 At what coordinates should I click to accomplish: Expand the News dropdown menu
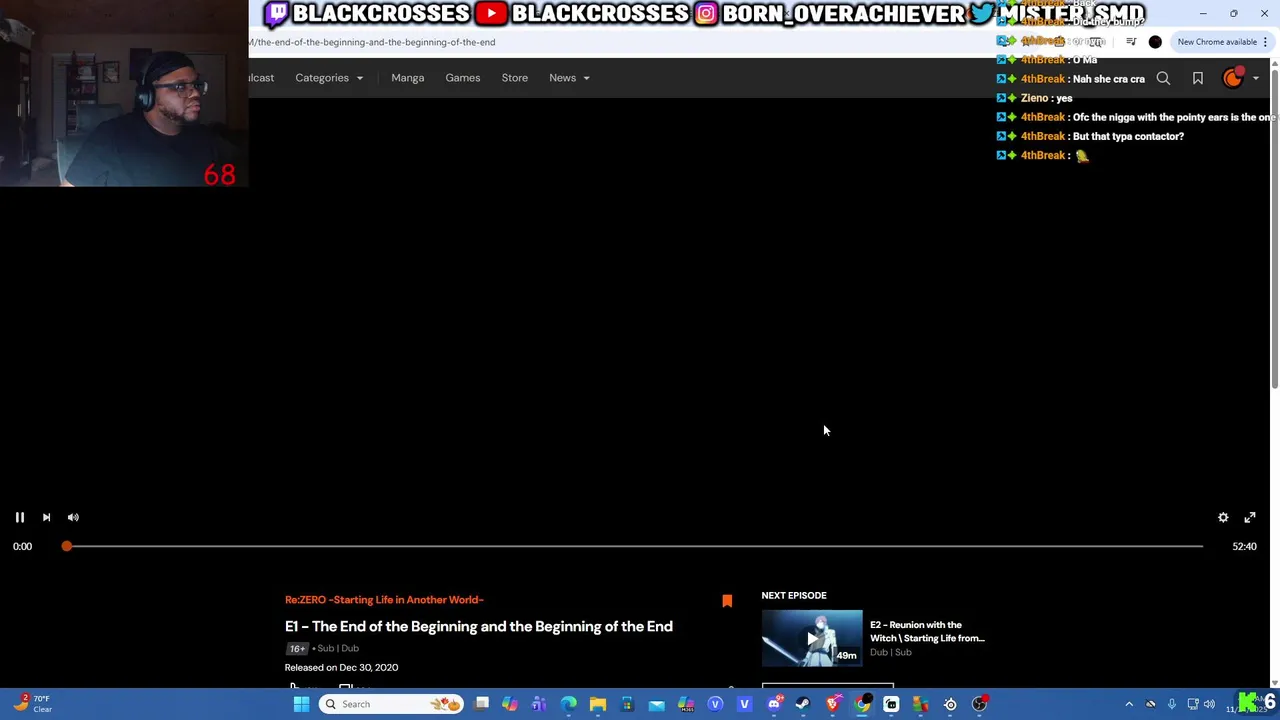pos(569,77)
